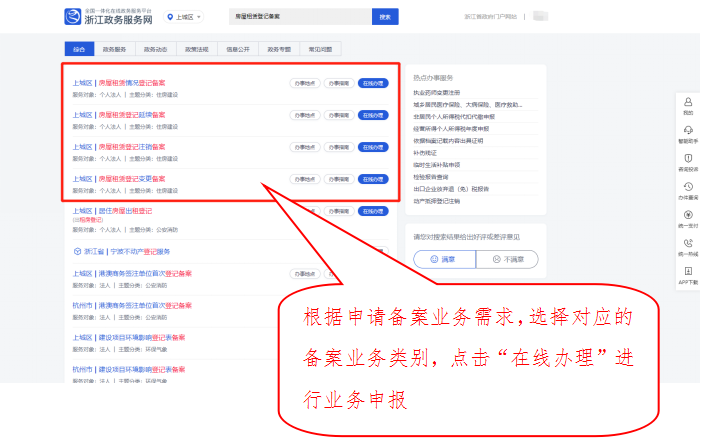Click the search input field containing 房屋租赁登记备案
701x438 pixels.
300,17
